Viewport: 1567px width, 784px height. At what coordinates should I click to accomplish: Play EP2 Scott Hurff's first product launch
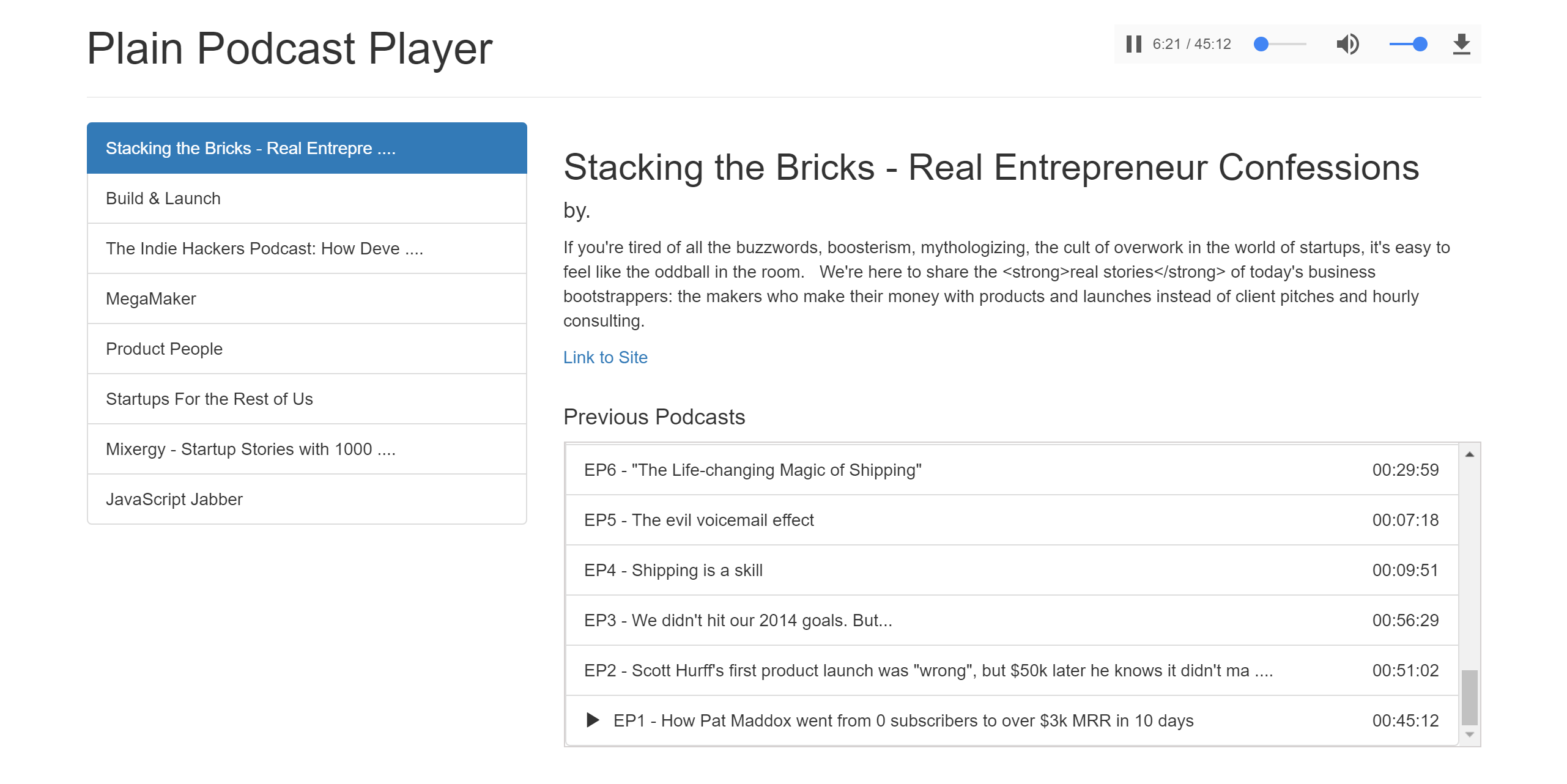[x=1012, y=670]
